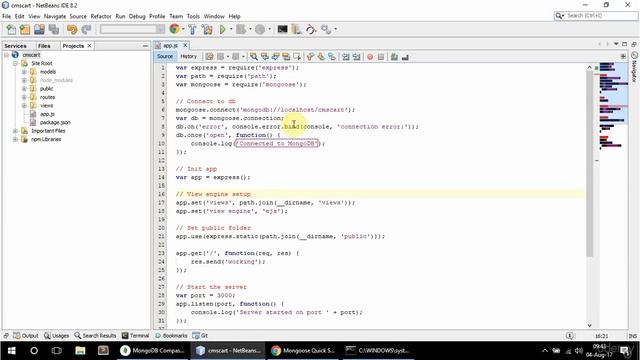Image resolution: width=640 pixels, height=360 pixels.
Task: Open the Bookmarks bottom panel button
Action: pyautogui.click(x=171, y=336)
